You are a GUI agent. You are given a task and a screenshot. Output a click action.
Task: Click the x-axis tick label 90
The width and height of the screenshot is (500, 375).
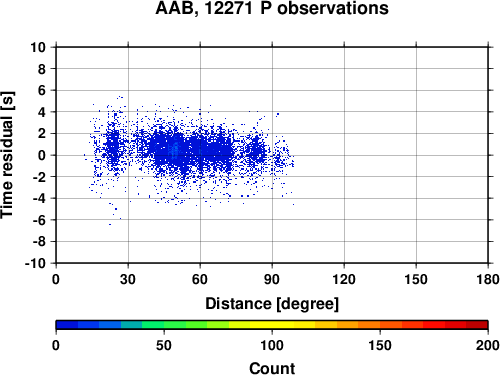pos(272,279)
